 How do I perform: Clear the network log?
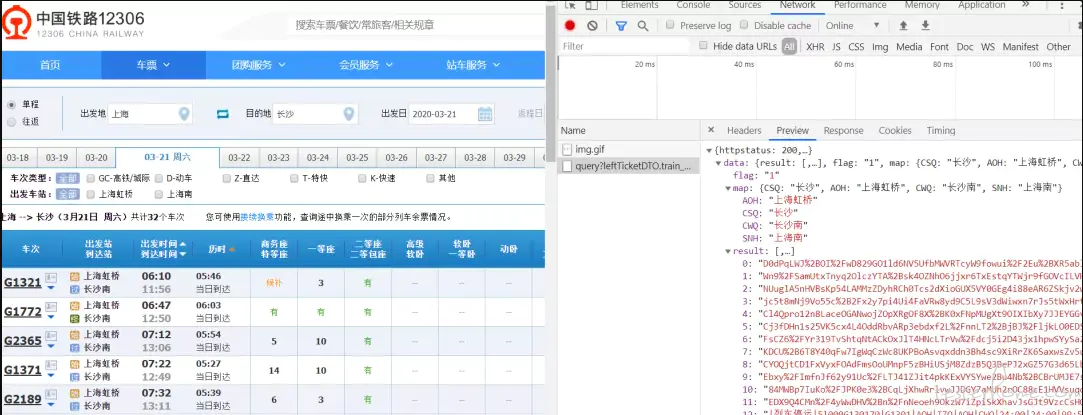tap(592, 26)
